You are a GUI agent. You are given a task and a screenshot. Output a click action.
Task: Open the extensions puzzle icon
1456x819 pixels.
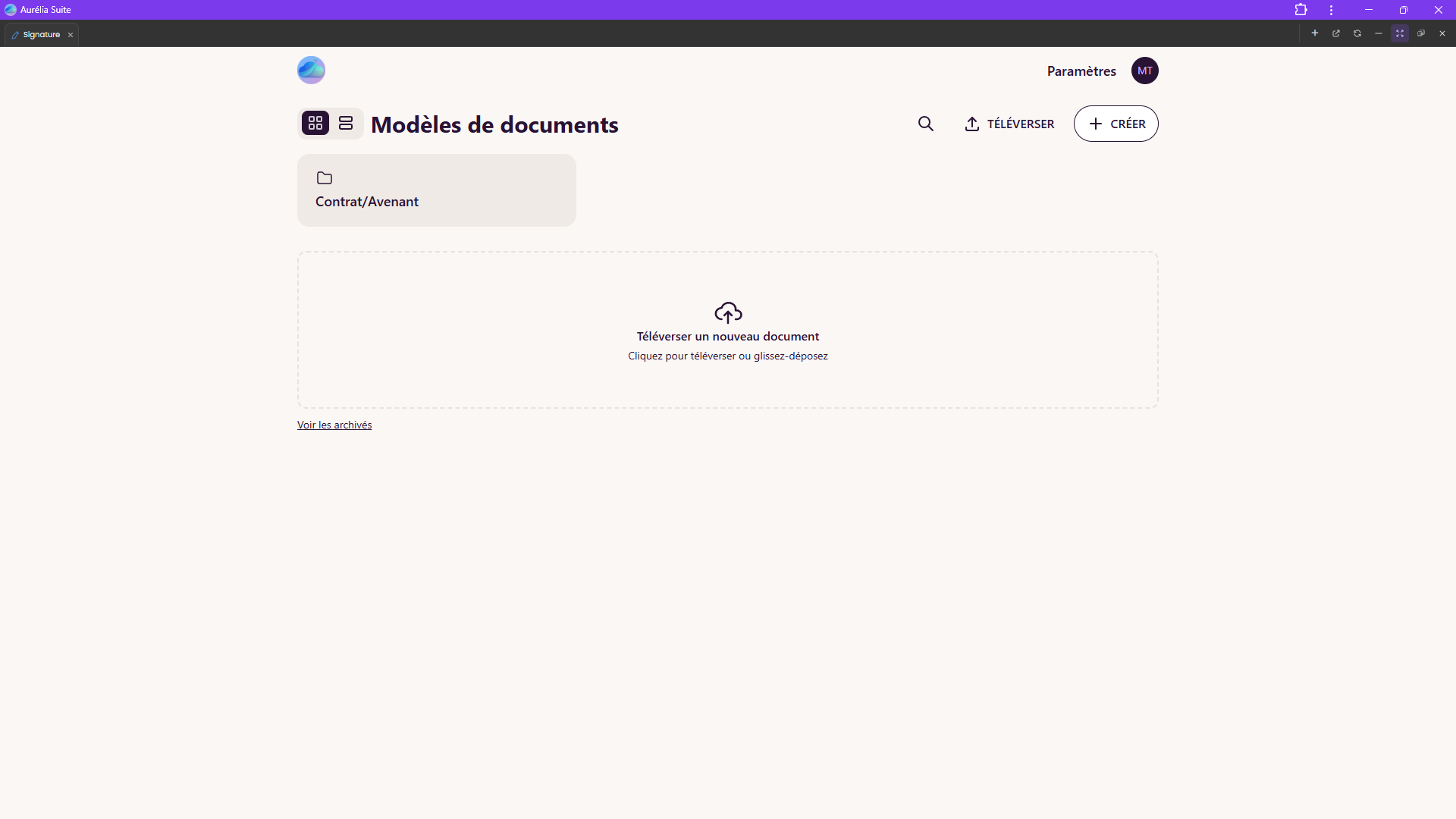[x=1301, y=10]
